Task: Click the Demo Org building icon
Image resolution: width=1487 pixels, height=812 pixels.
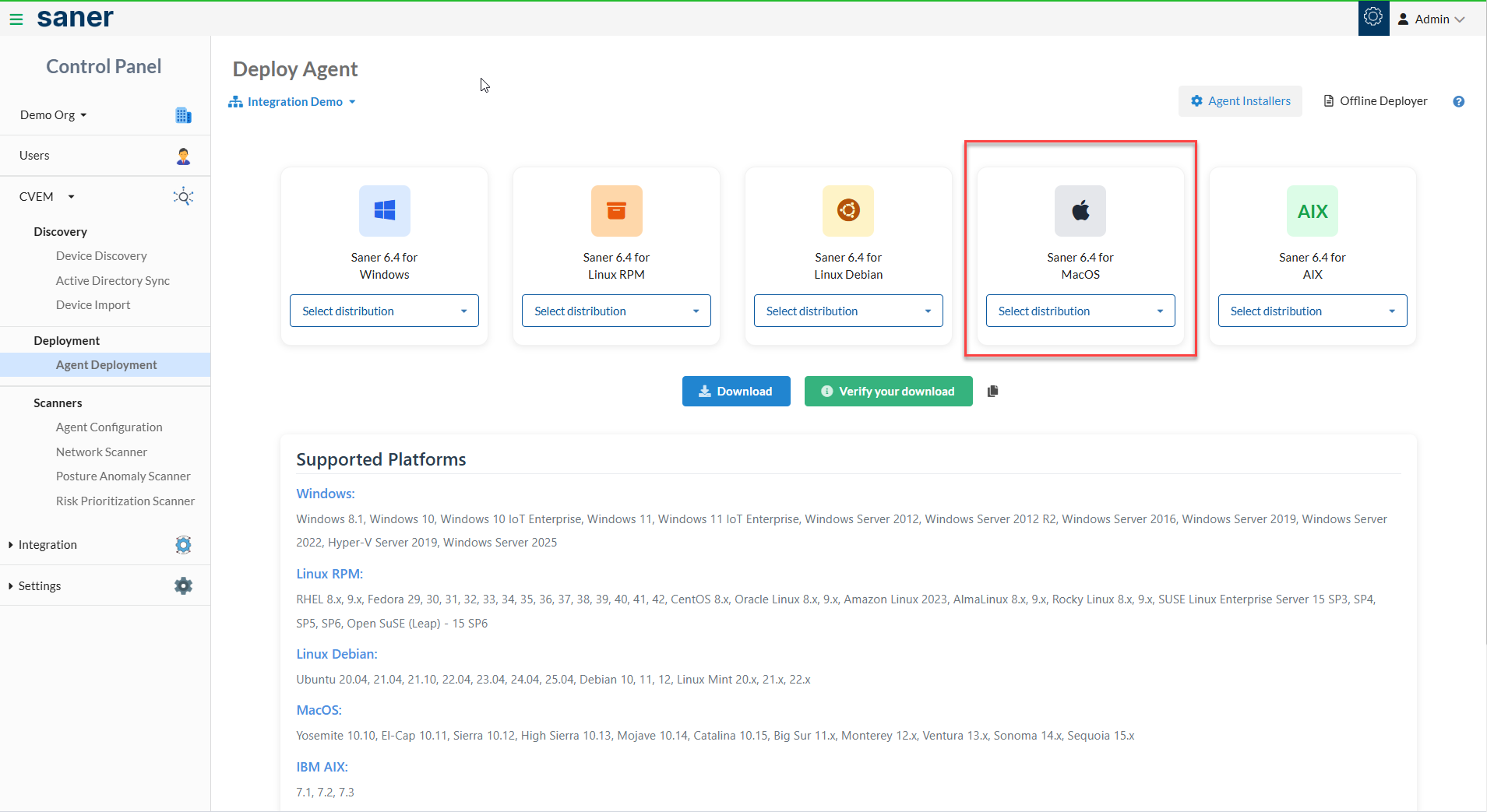Action: (184, 115)
